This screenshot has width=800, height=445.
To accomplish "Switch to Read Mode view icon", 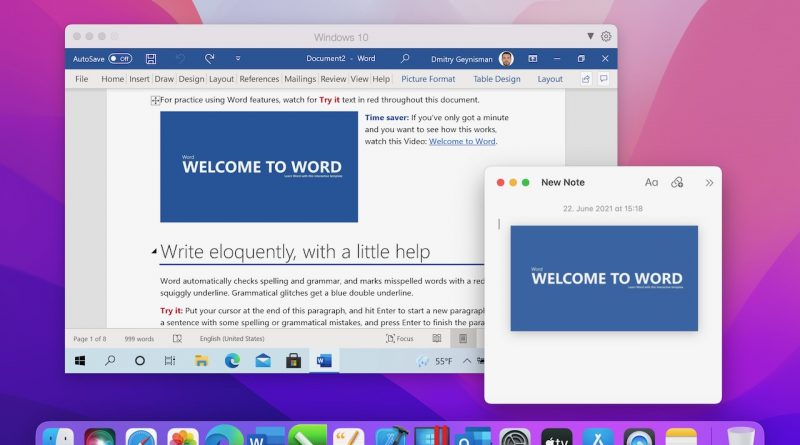I will coord(437,338).
